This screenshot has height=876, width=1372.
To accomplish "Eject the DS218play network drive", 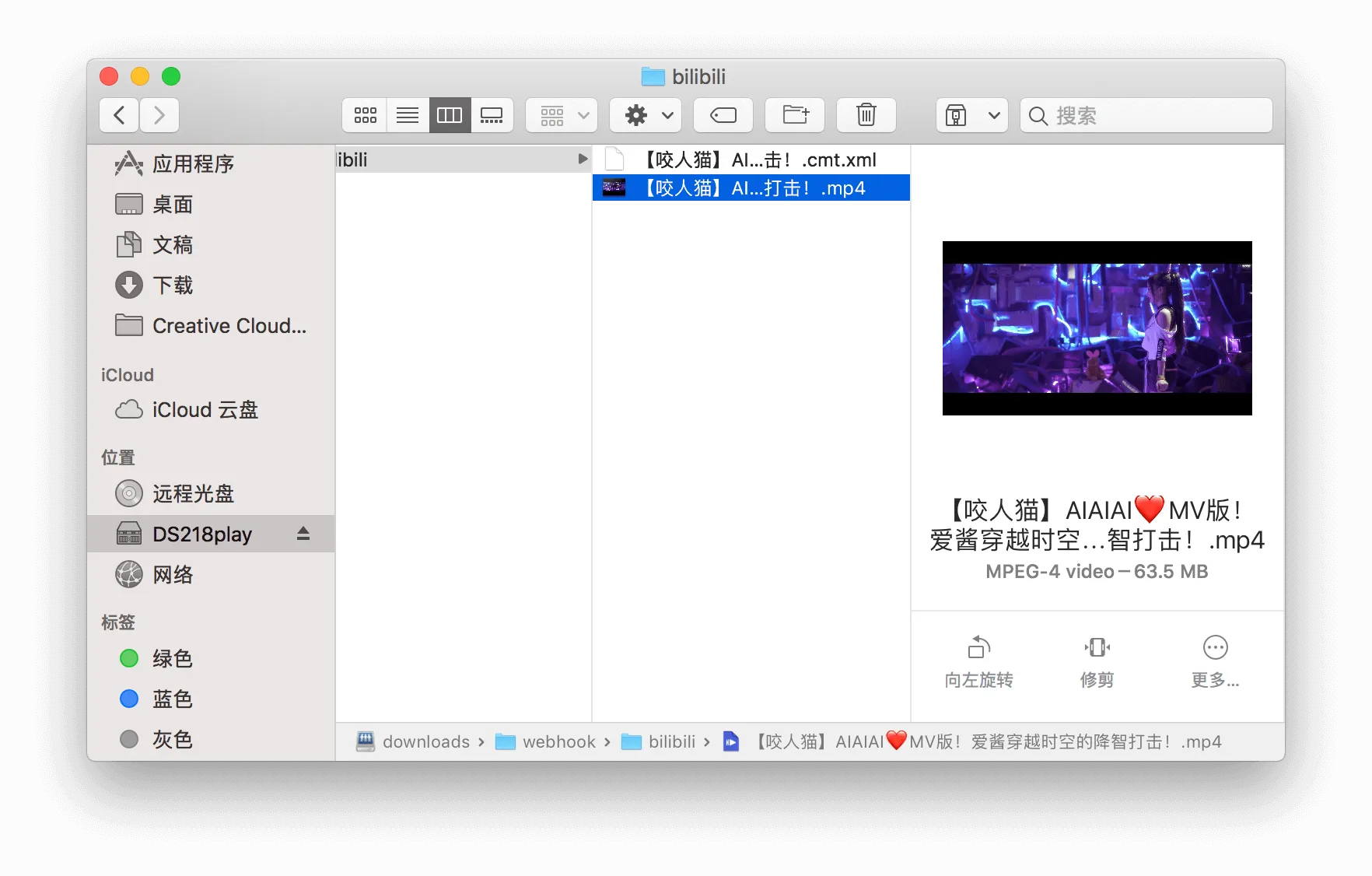I will [303, 533].
